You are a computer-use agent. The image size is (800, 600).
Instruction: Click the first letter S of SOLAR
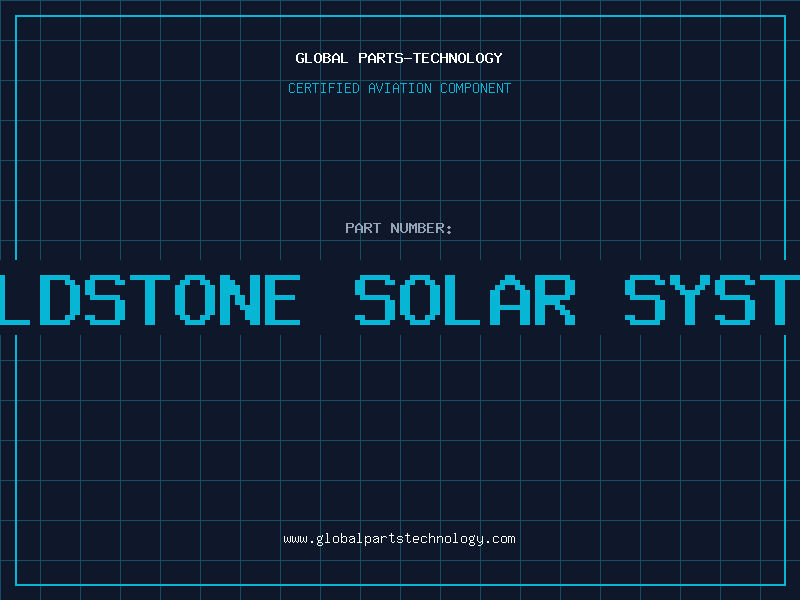pyautogui.click(x=376, y=298)
